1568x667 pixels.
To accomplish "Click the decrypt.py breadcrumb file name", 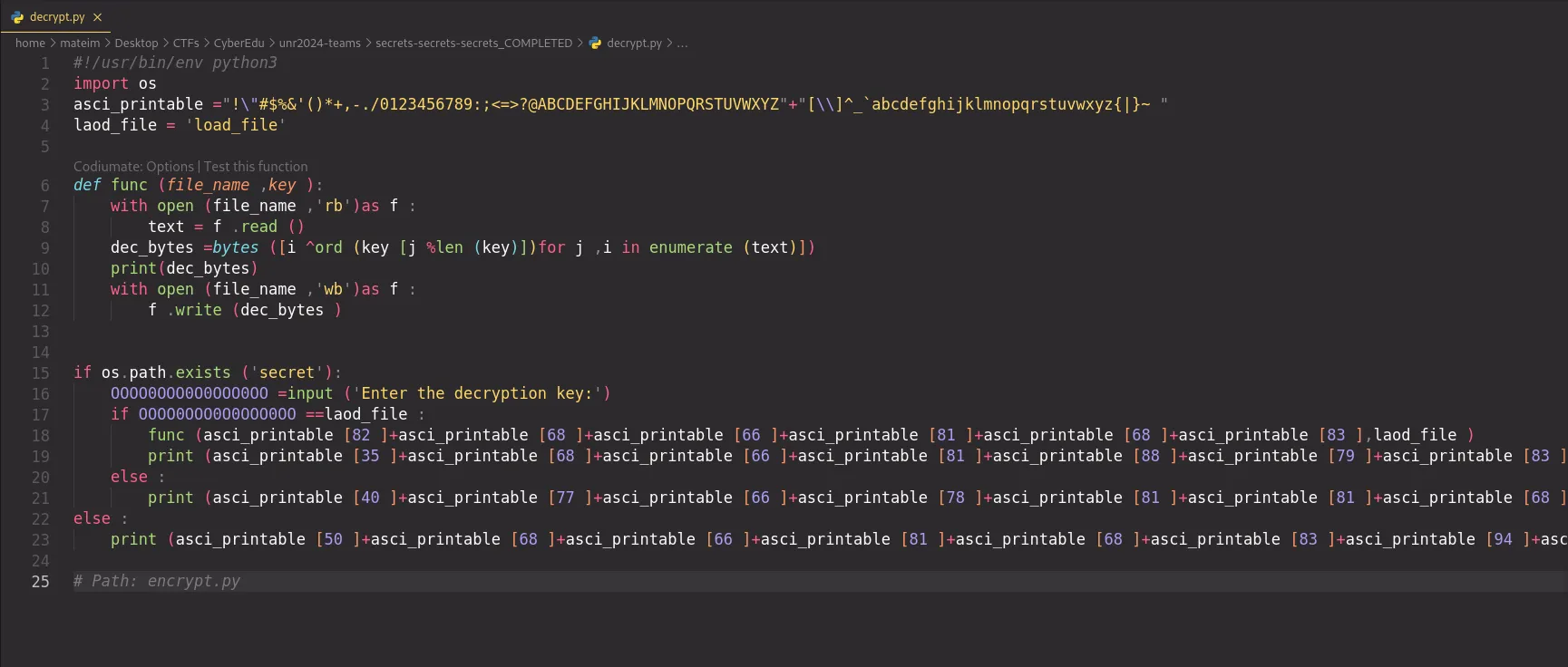I will tap(634, 43).
